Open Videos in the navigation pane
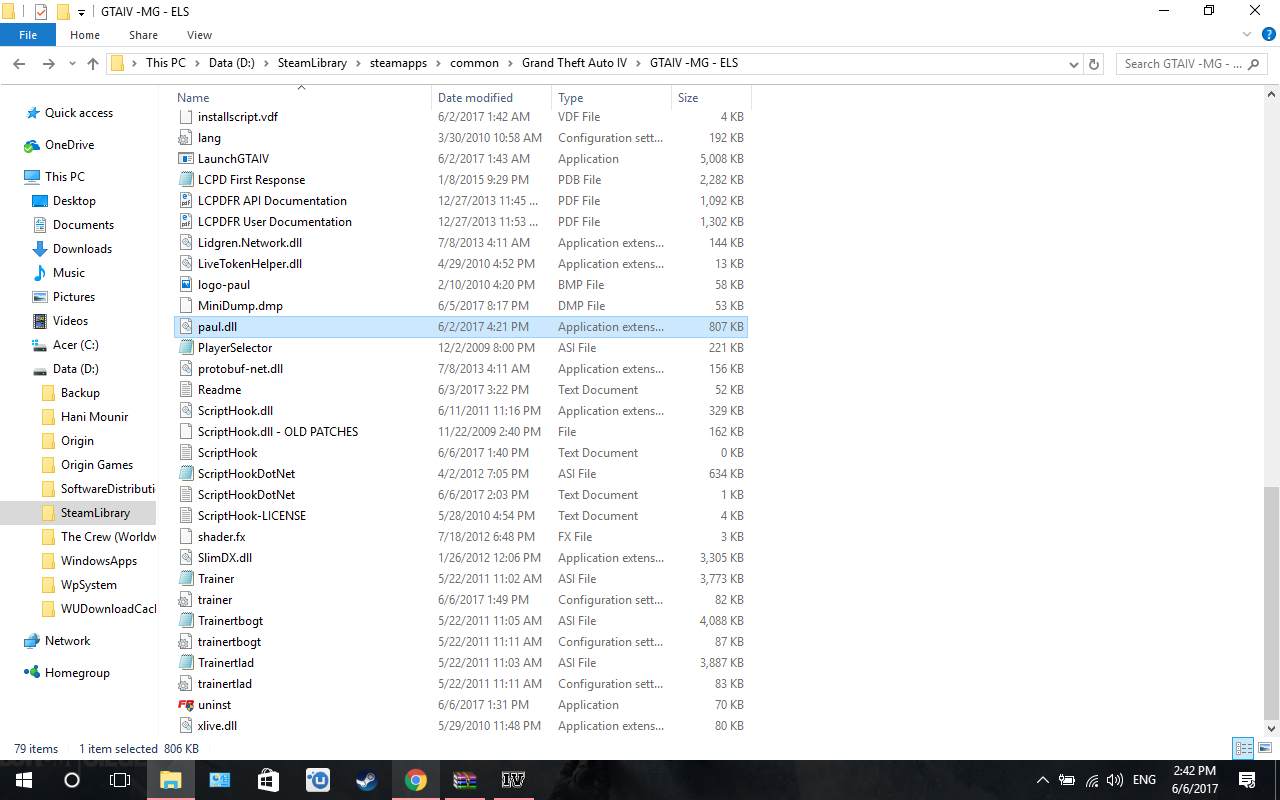Screen dimensions: 1280x800 [x=71, y=321]
